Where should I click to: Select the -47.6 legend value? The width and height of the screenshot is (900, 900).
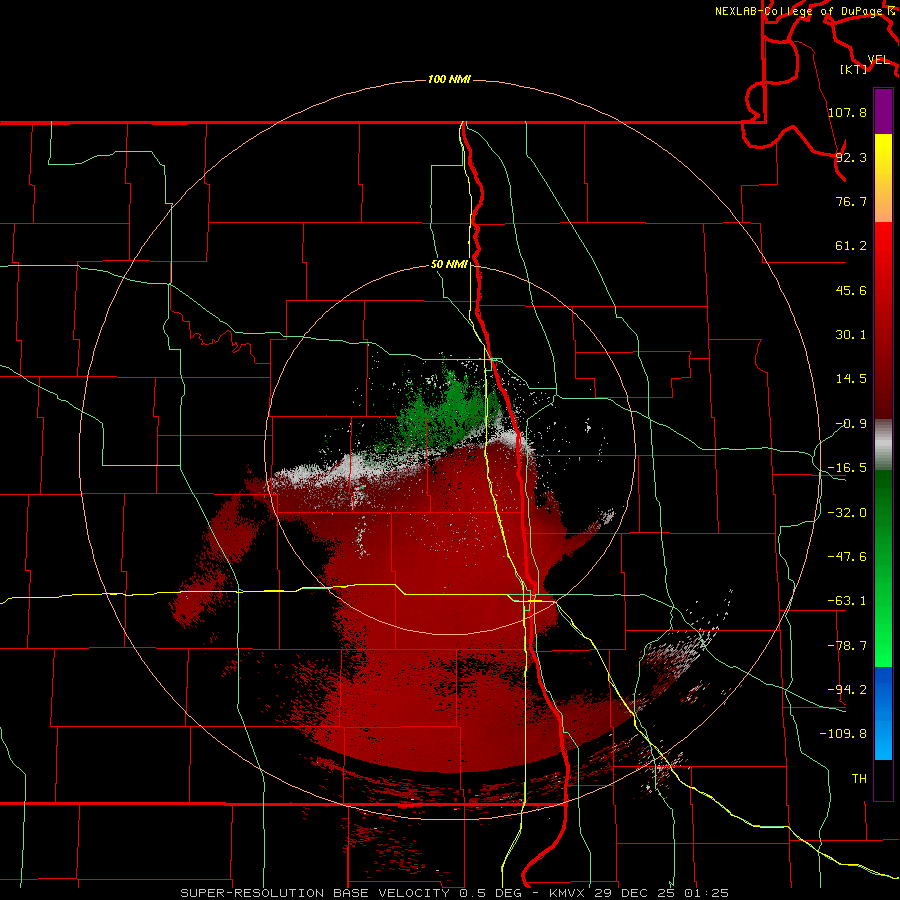point(847,557)
